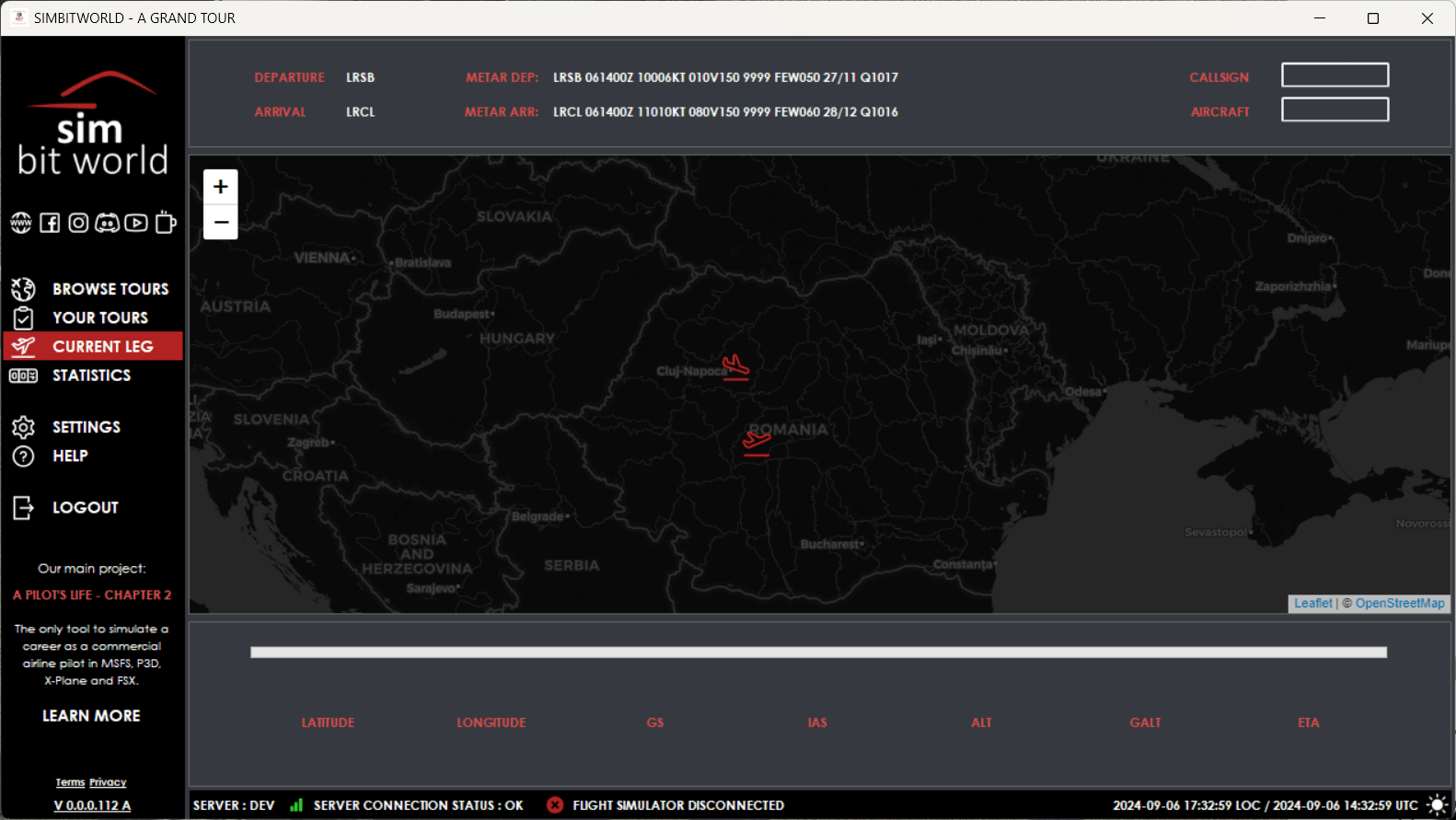Open the Statistics page
This screenshot has width=1456, height=820.
(91, 375)
